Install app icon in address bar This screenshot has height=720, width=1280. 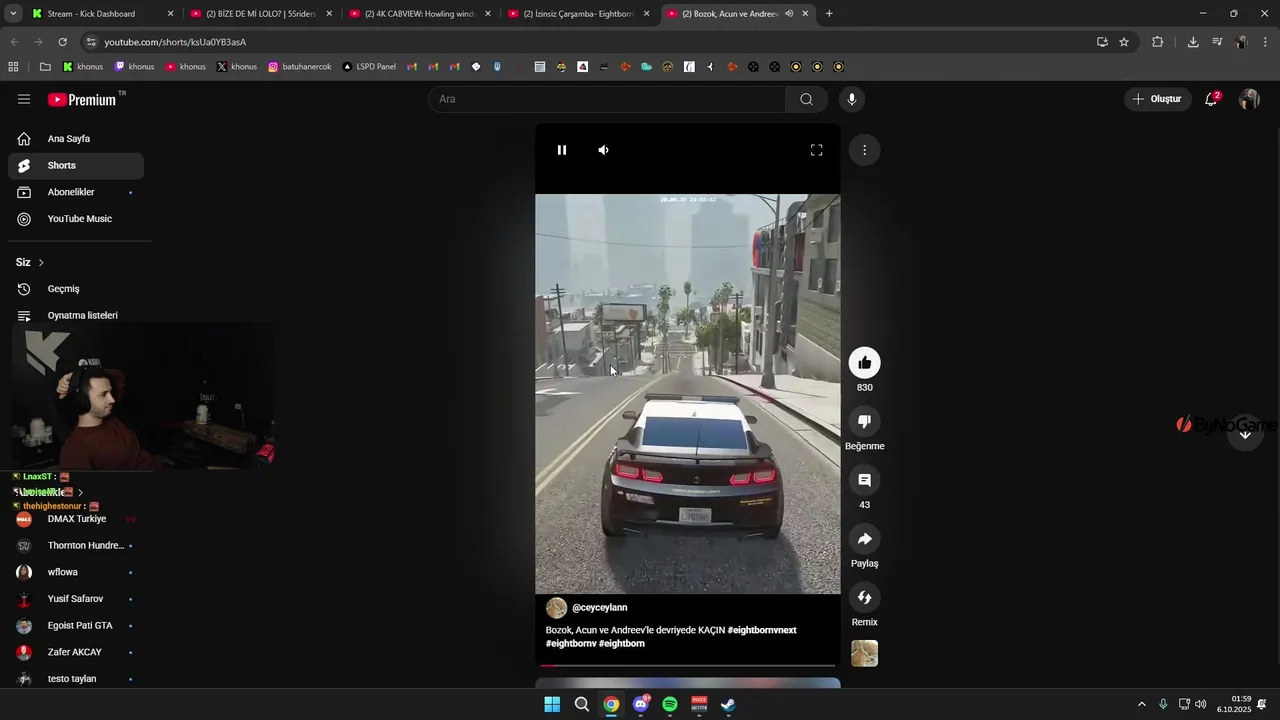click(x=1102, y=42)
